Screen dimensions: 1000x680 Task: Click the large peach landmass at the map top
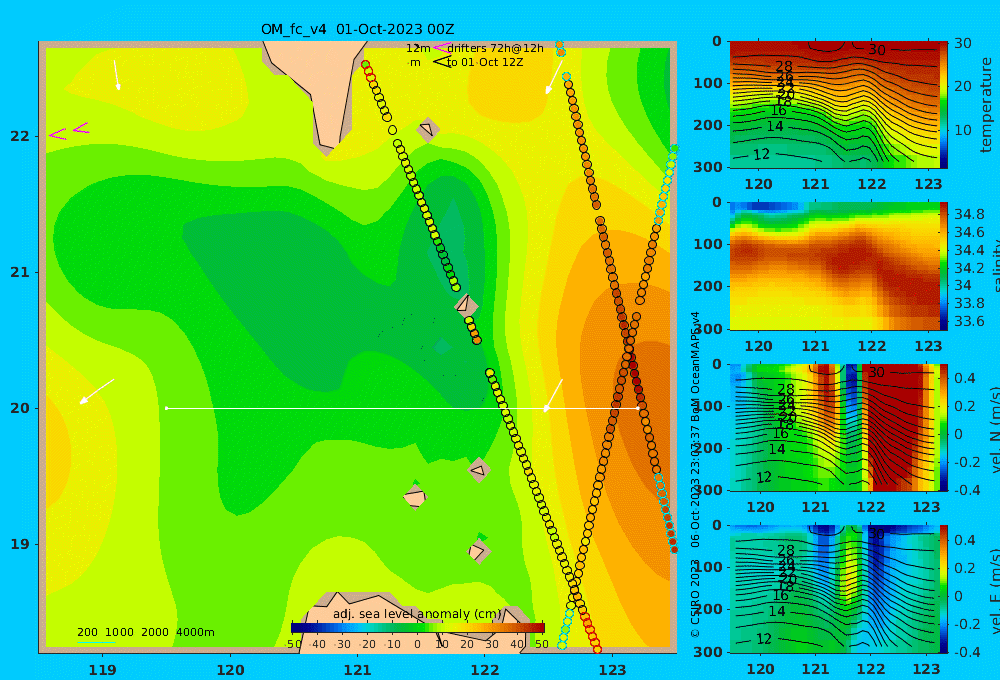[x=318, y=92]
